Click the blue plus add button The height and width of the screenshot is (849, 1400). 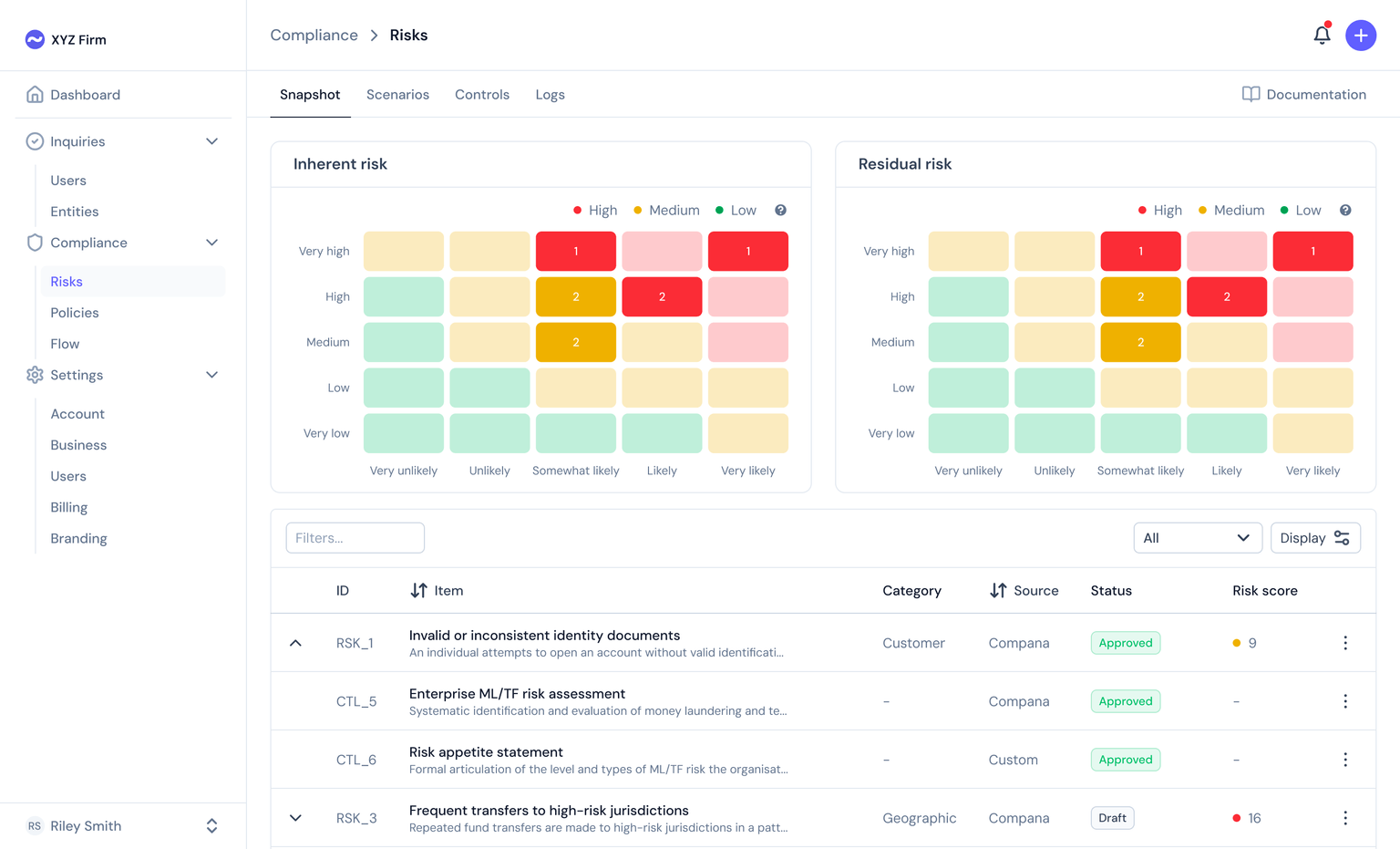(1360, 36)
